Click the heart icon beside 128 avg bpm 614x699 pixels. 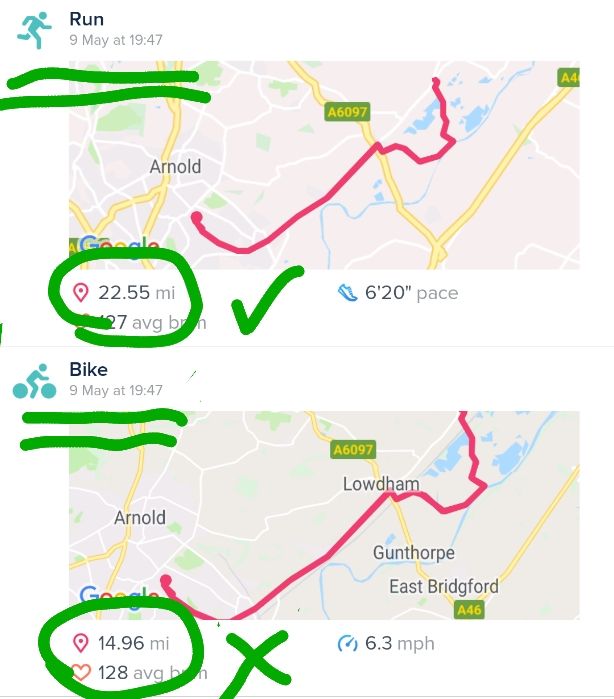pyautogui.click(x=81, y=673)
